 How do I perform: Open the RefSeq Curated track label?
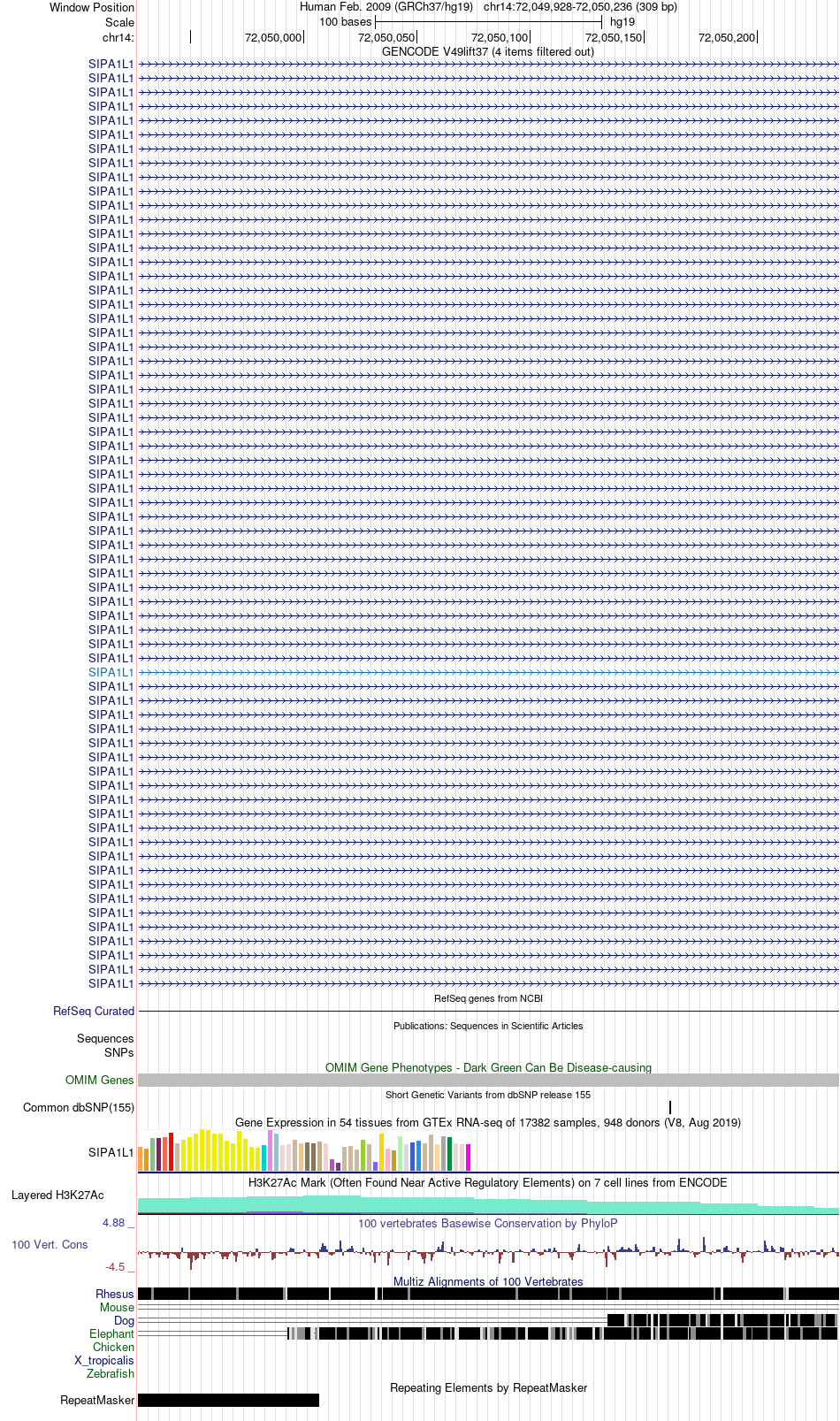94,1011
